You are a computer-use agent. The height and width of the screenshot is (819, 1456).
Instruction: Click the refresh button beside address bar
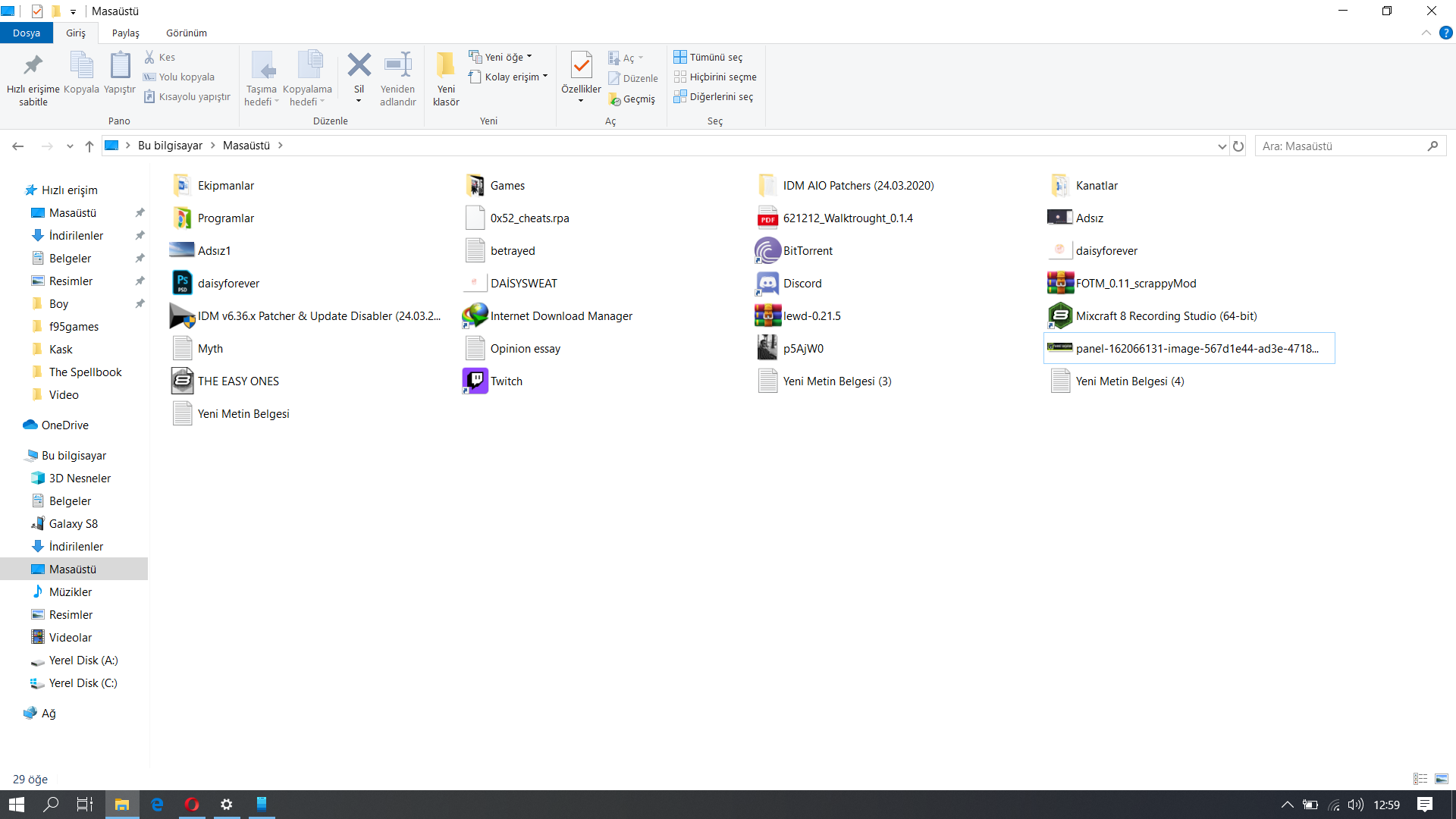(1238, 146)
